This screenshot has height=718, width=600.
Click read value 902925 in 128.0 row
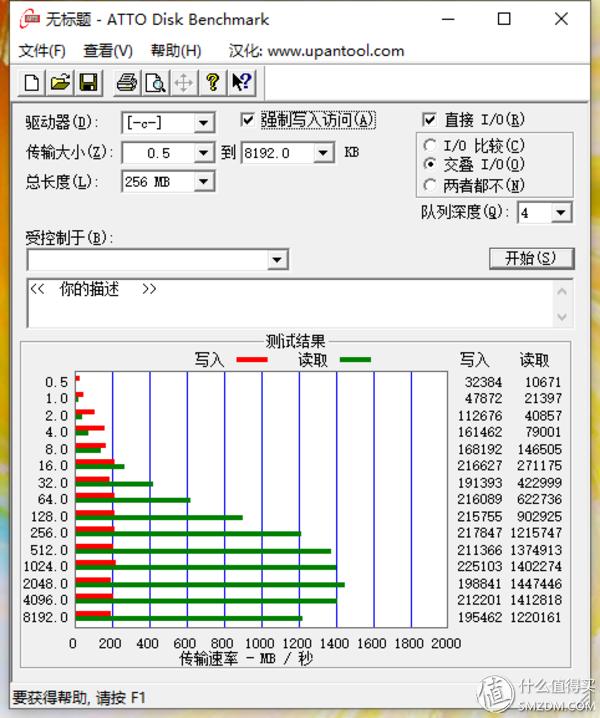pyautogui.click(x=539, y=517)
